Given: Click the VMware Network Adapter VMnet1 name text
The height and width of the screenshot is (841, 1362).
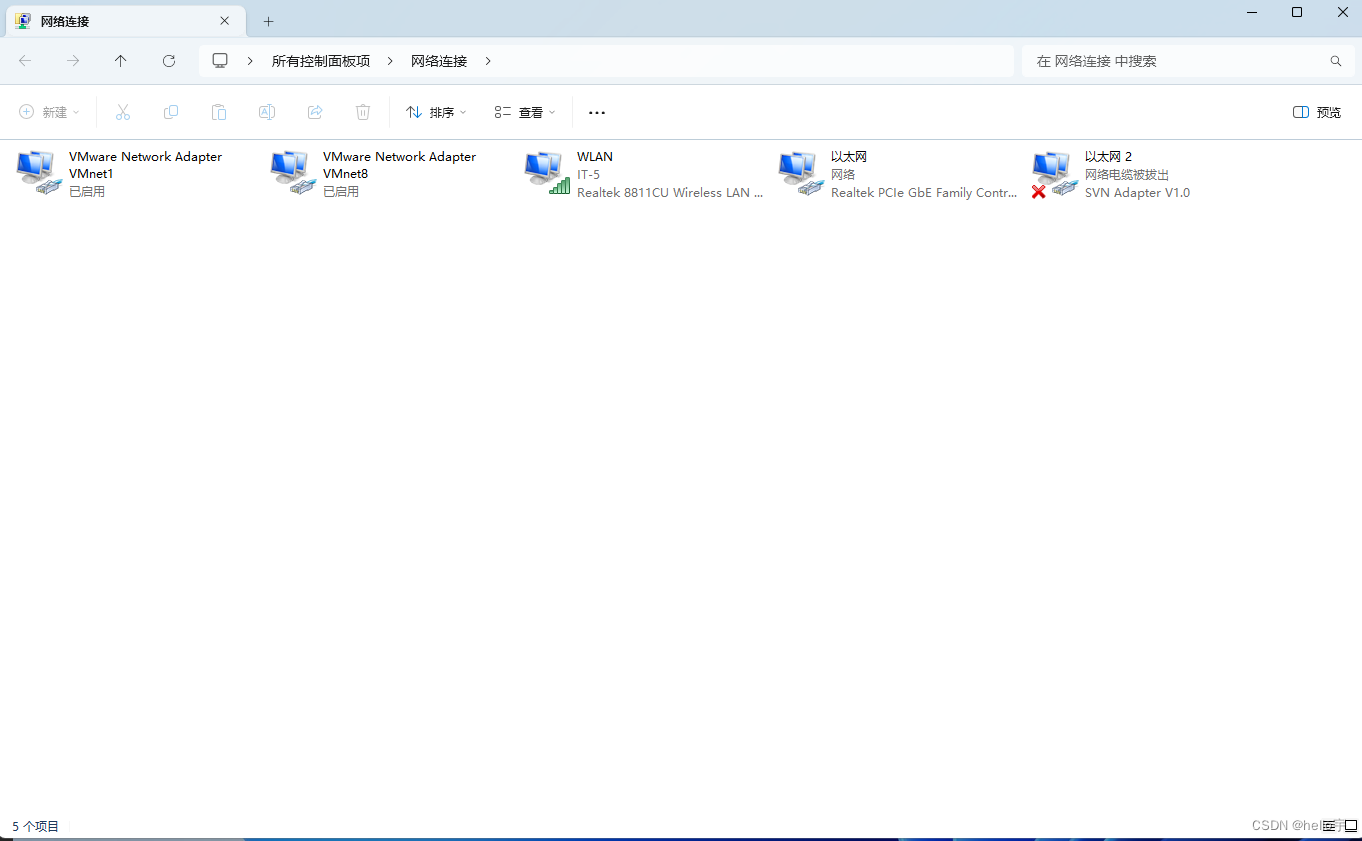Looking at the screenshot, I should [145, 165].
